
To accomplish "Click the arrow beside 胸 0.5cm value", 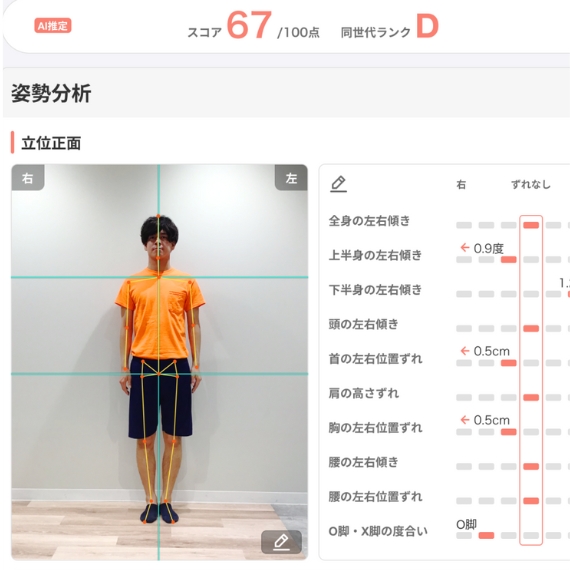I will 465,420.
